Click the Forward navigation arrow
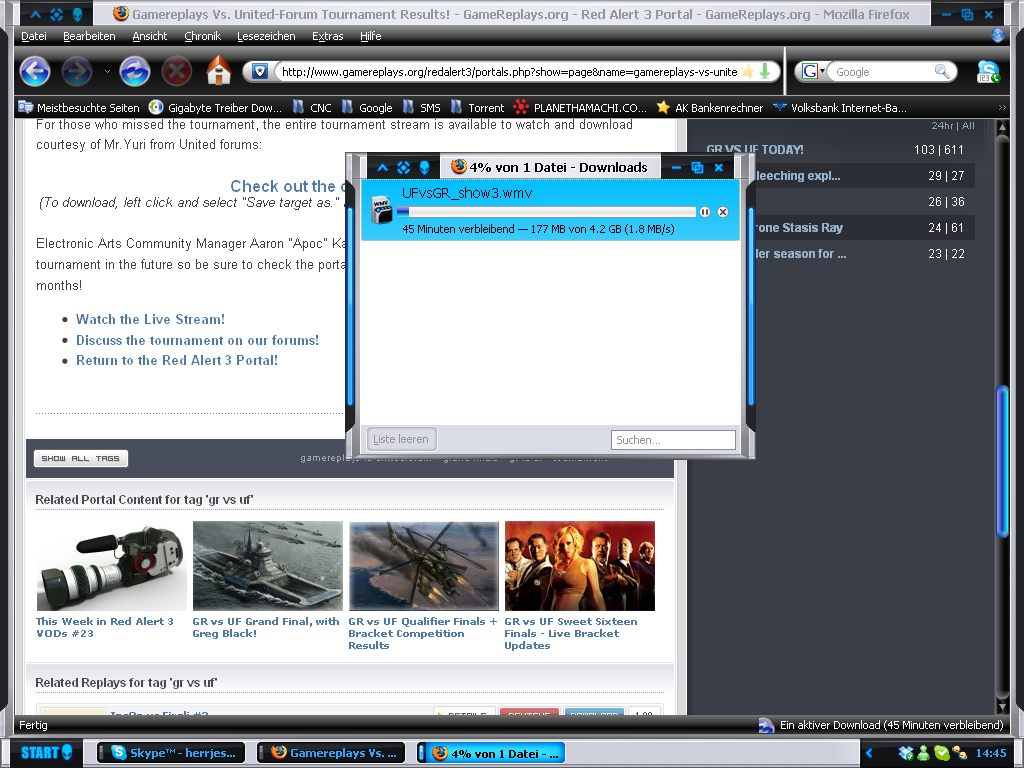The width and height of the screenshot is (1024, 768). [76, 71]
